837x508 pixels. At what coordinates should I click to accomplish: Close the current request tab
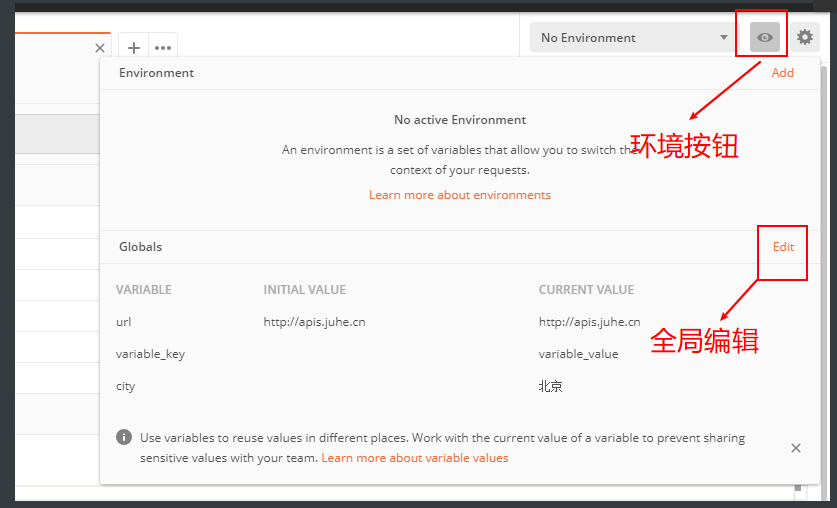(x=100, y=48)
